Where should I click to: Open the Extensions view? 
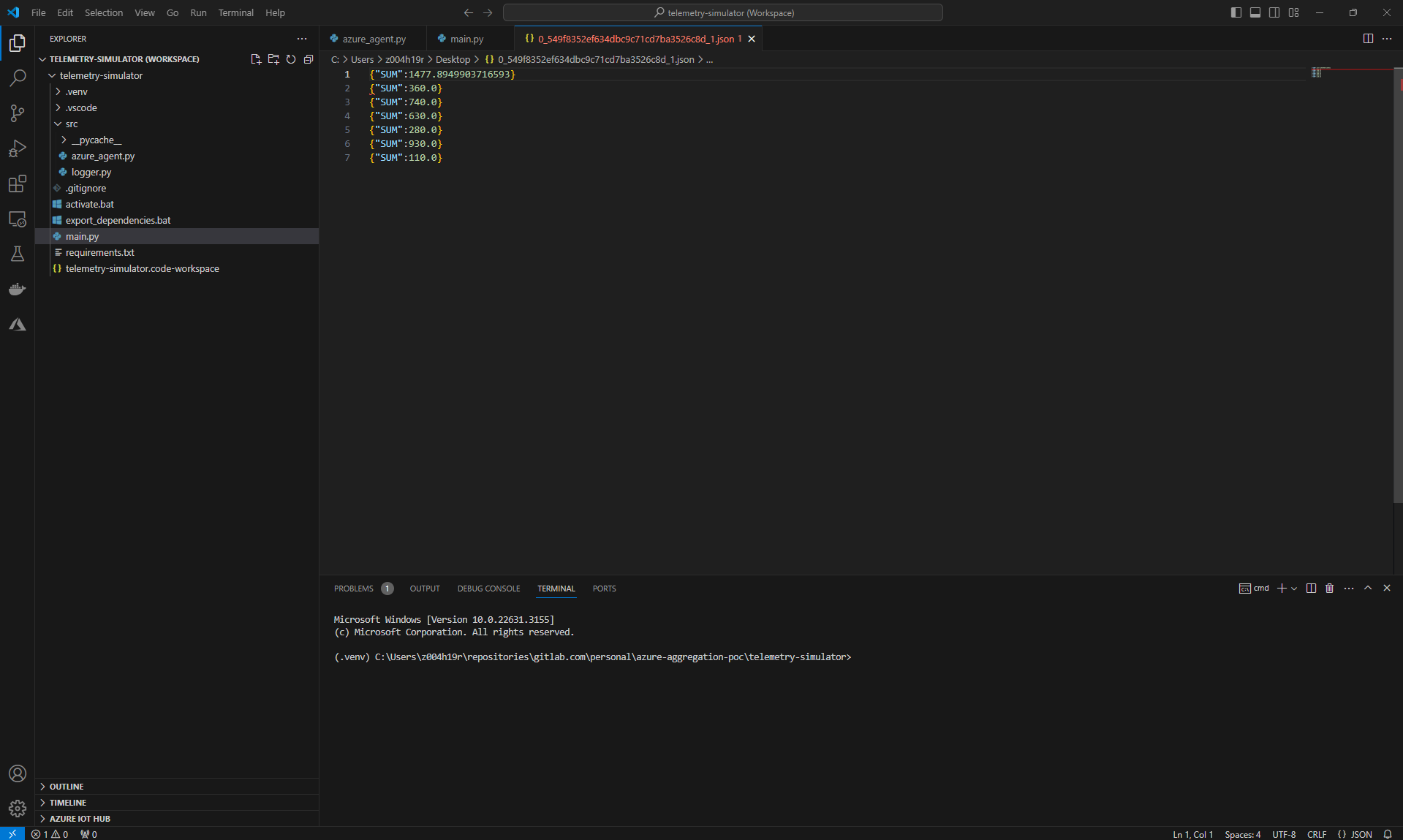(x=17, y=183)
